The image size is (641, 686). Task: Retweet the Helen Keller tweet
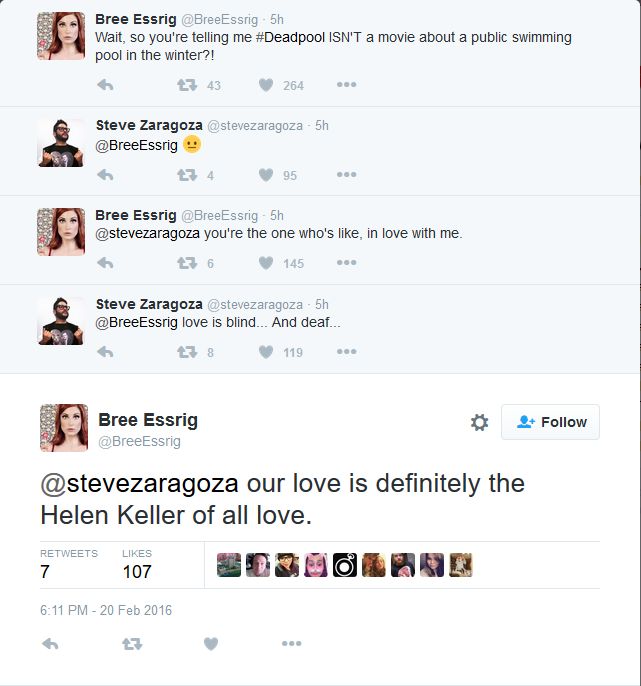(x=131, y=644)
